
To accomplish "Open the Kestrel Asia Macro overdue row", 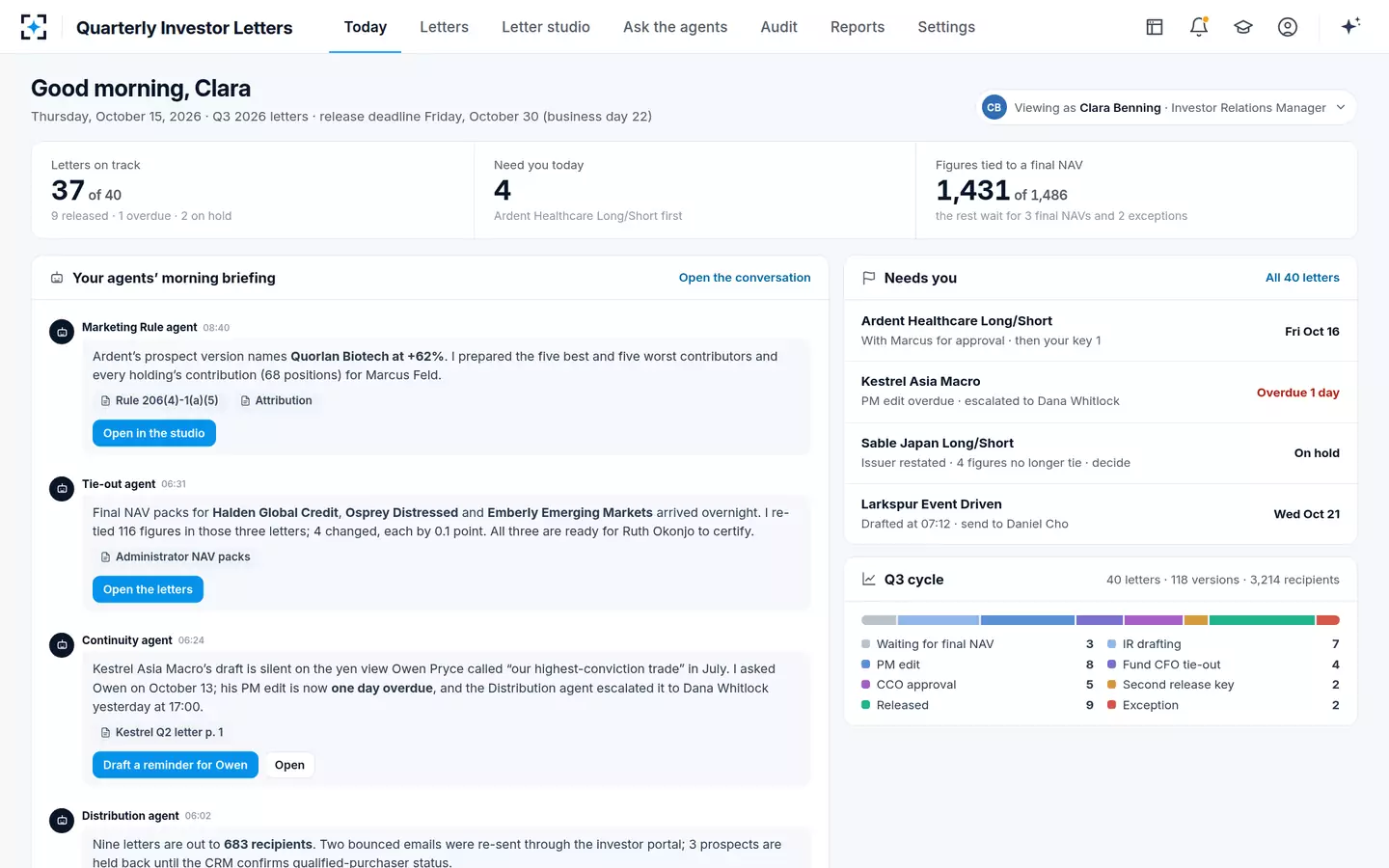I will (1101, 392).
